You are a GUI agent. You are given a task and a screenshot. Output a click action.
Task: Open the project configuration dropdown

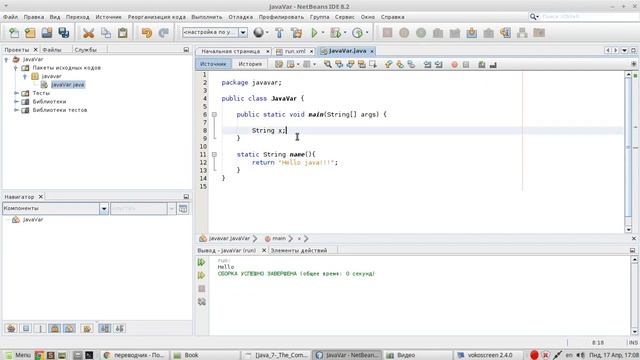click(243, 33)
